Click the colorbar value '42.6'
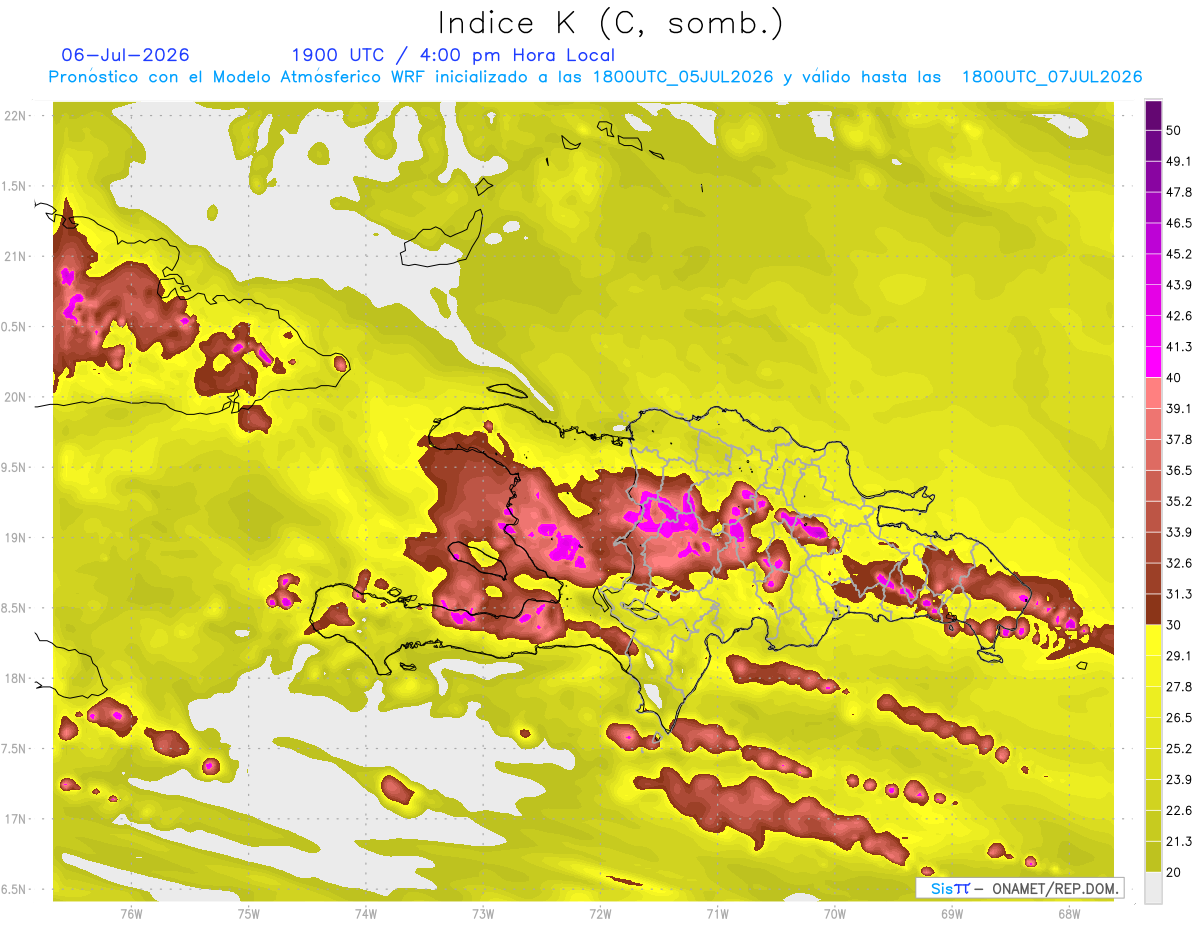 click(1179, 316)
